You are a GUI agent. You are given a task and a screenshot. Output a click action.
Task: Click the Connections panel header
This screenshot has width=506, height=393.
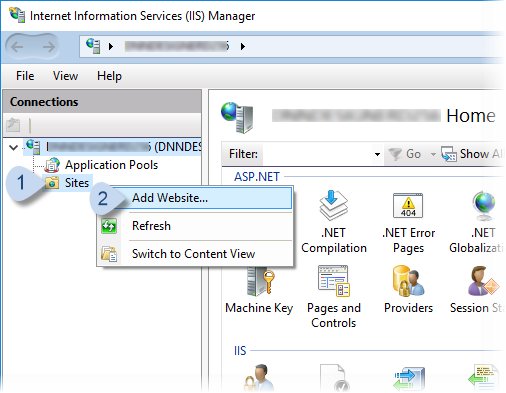[102, 102]
